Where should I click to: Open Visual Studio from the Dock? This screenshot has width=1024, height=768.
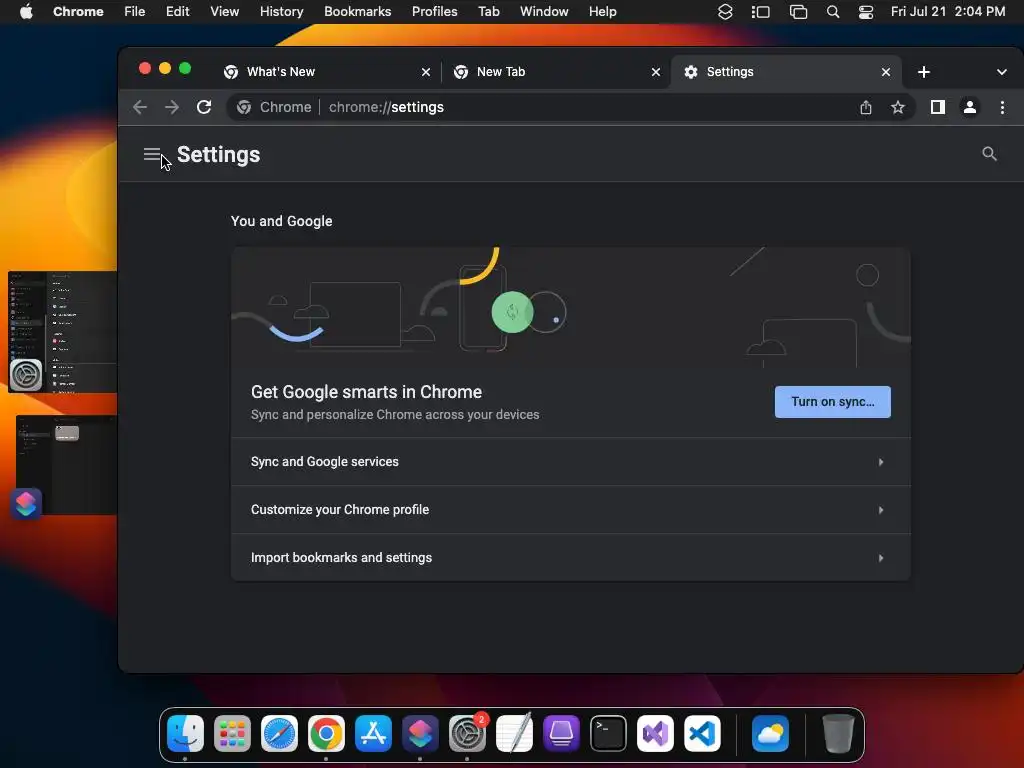(x=655, y=733)
